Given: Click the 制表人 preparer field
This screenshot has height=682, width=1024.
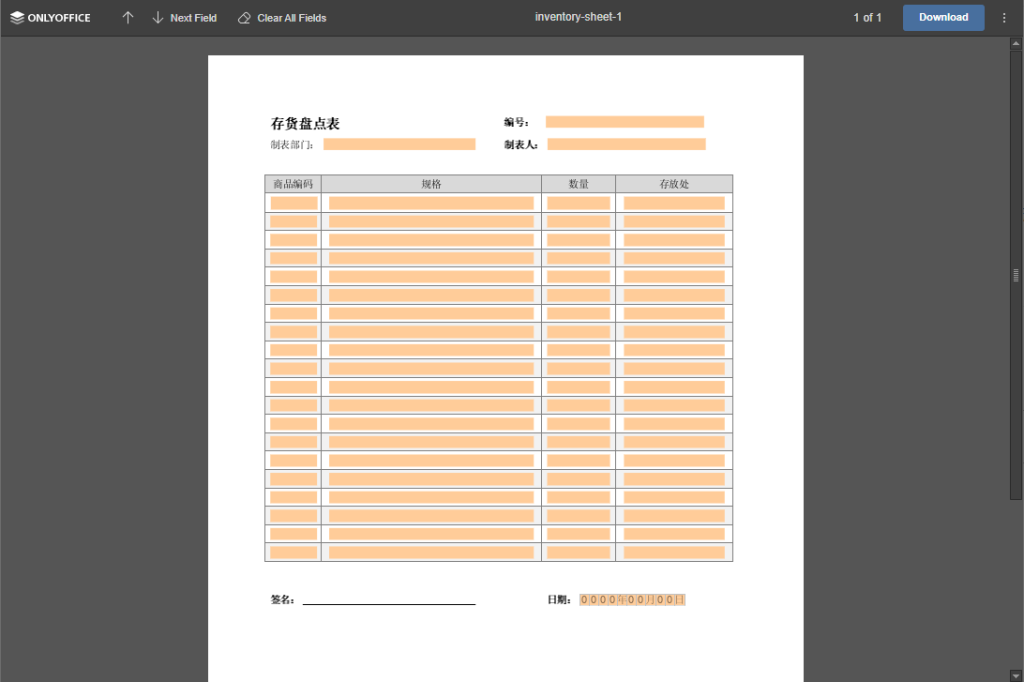Looking at the screenshot, I should tap(624, 143).
